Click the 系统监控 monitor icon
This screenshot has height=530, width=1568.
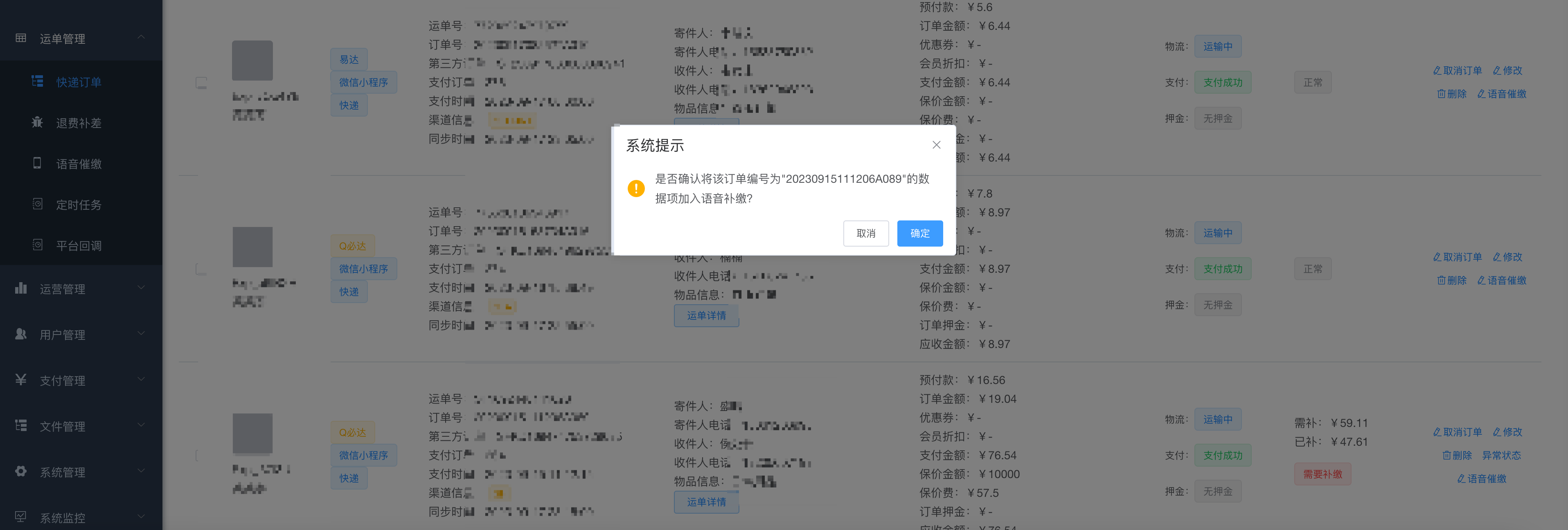point(21,517)
